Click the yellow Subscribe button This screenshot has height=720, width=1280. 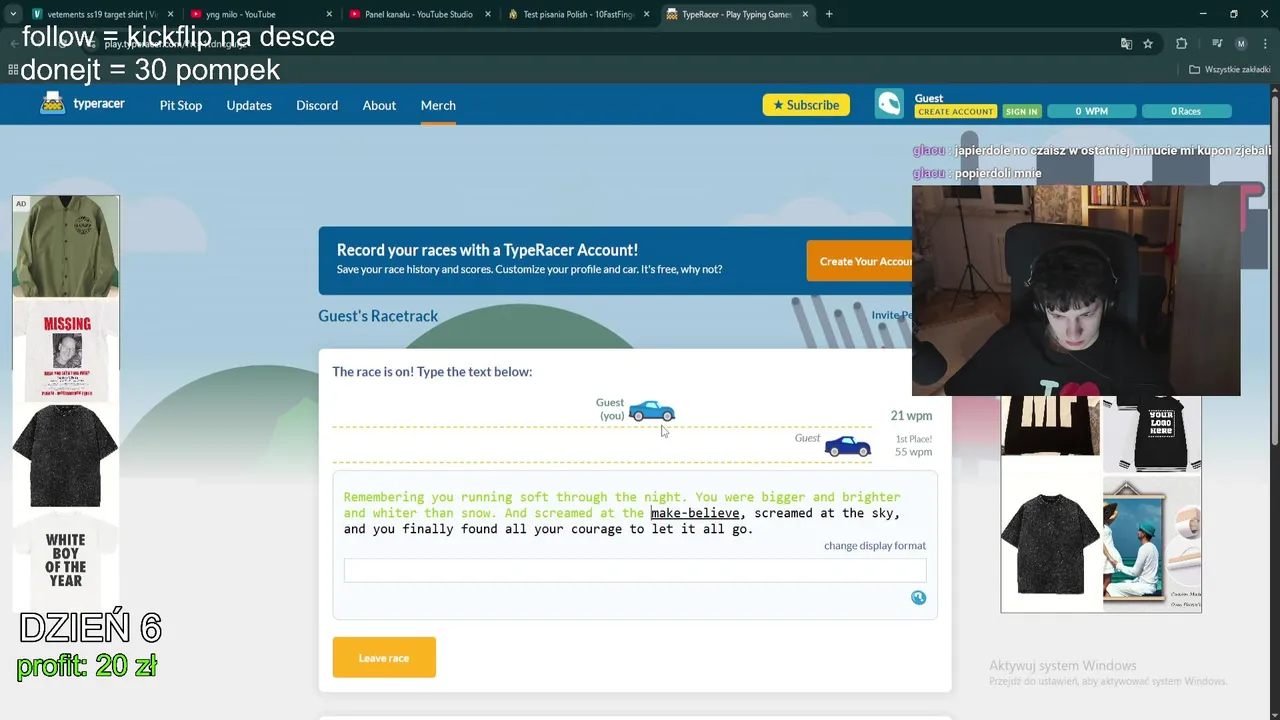click(x=806, y=105)
